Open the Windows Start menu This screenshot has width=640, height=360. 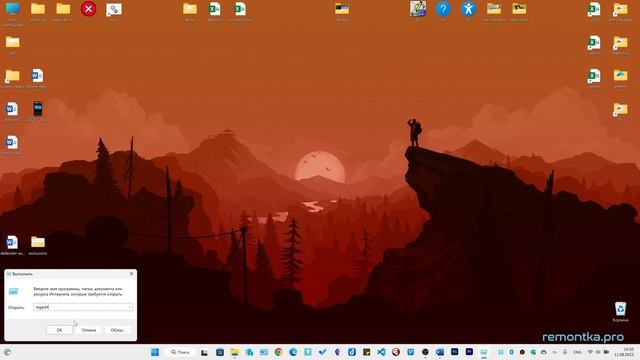[155, 352]
